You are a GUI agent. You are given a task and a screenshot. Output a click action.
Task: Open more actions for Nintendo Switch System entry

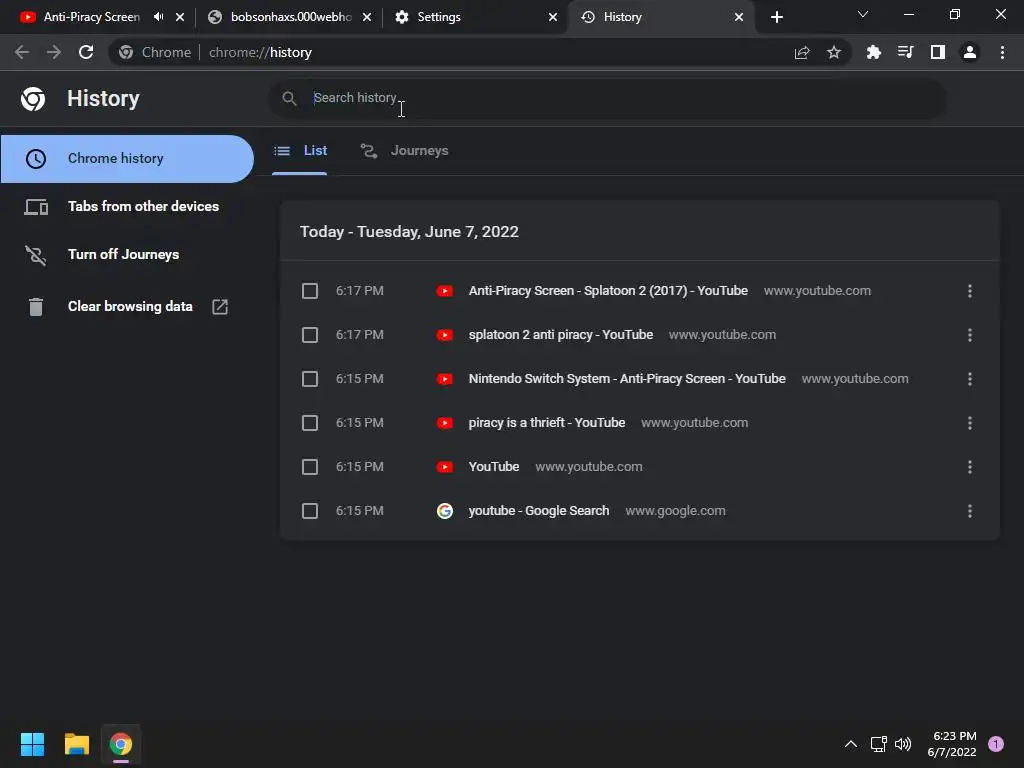click(x=970, y=379)
